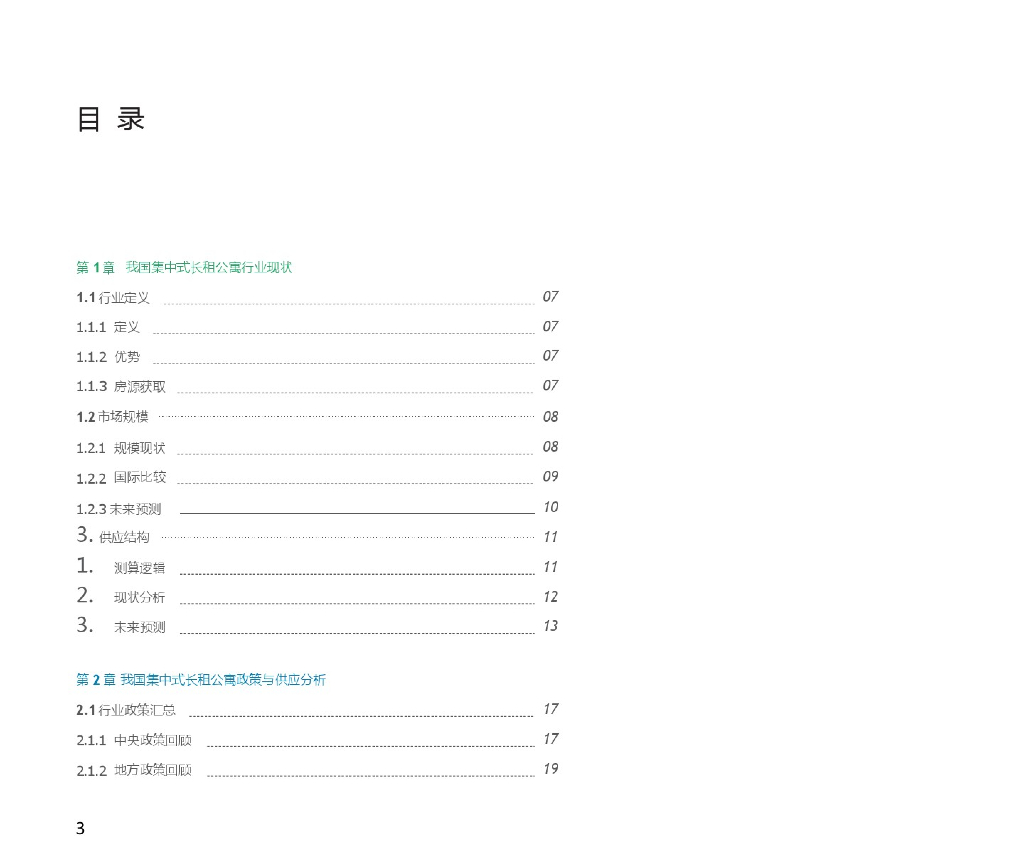Open chapter 2 heading 我国集中式长租公寓政策与供应分析

coord(201,680)
